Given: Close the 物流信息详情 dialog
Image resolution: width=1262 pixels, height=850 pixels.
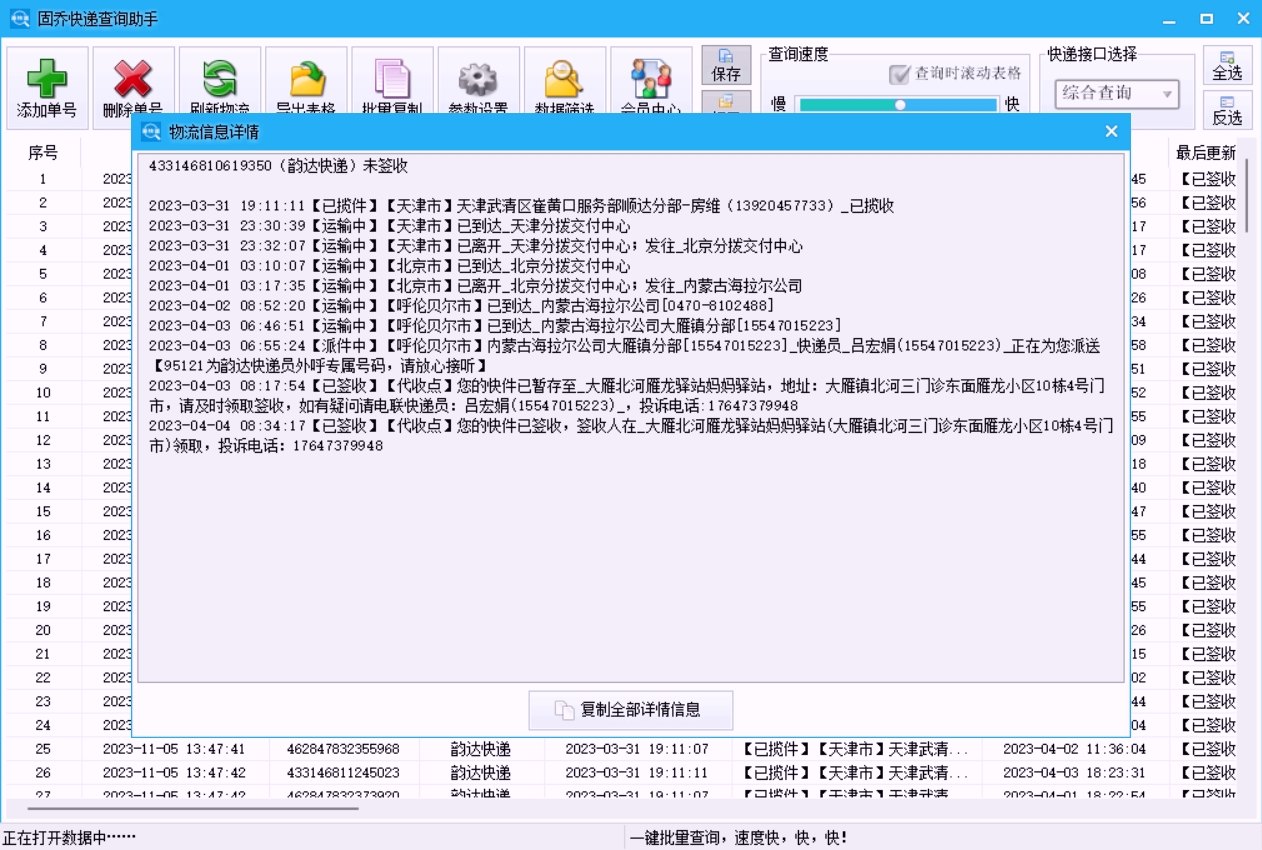Looking at the screenshot, I should pos(1111,132).
